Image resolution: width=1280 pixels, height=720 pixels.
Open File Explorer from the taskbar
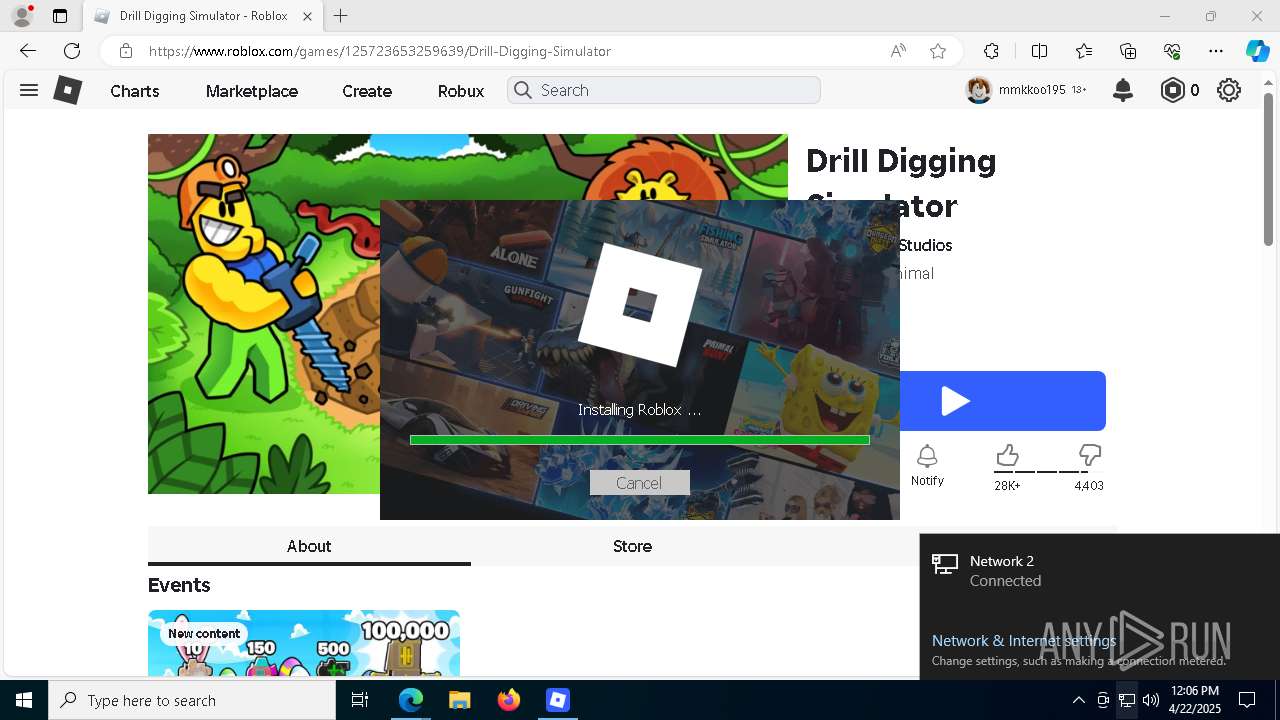click(x=460, y=700)
